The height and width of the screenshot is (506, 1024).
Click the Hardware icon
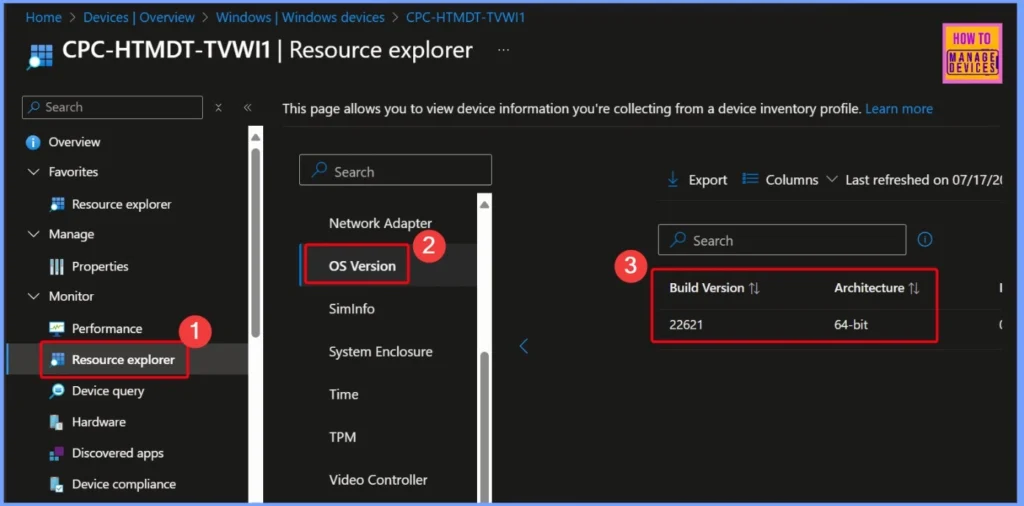(x=57, y=422)
